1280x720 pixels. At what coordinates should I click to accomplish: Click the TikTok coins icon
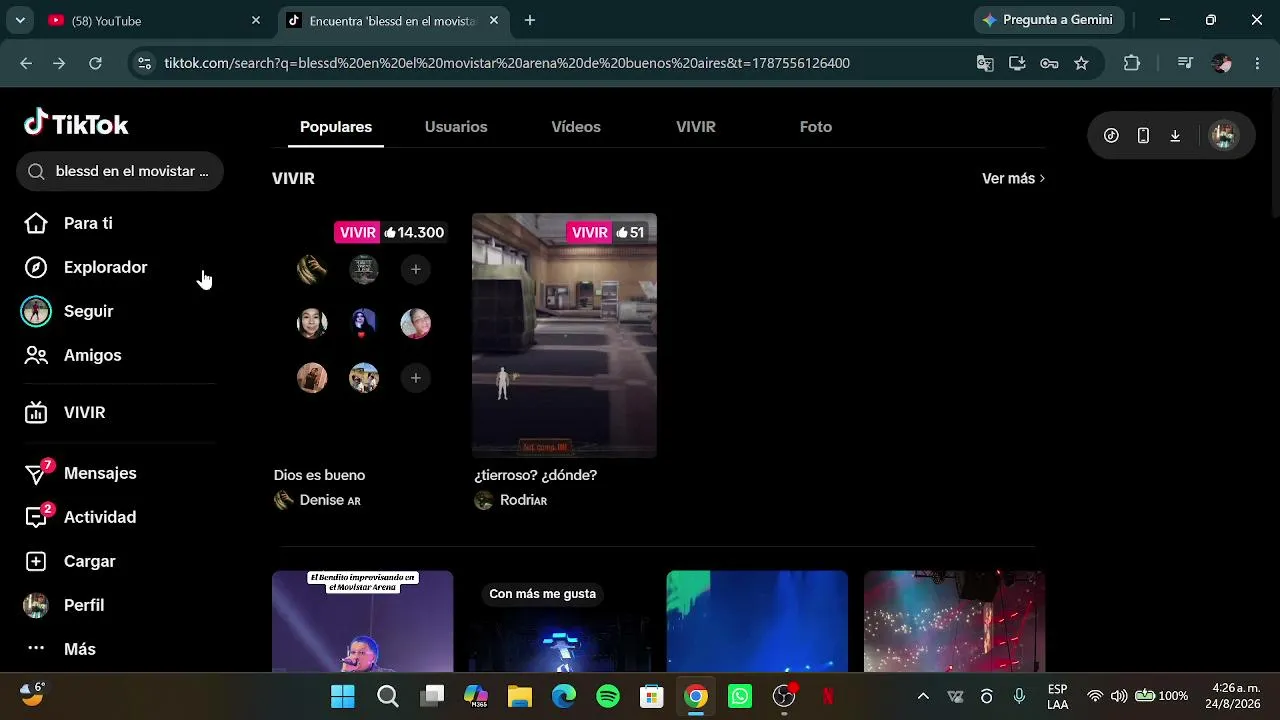click(x=1111, y=136)
